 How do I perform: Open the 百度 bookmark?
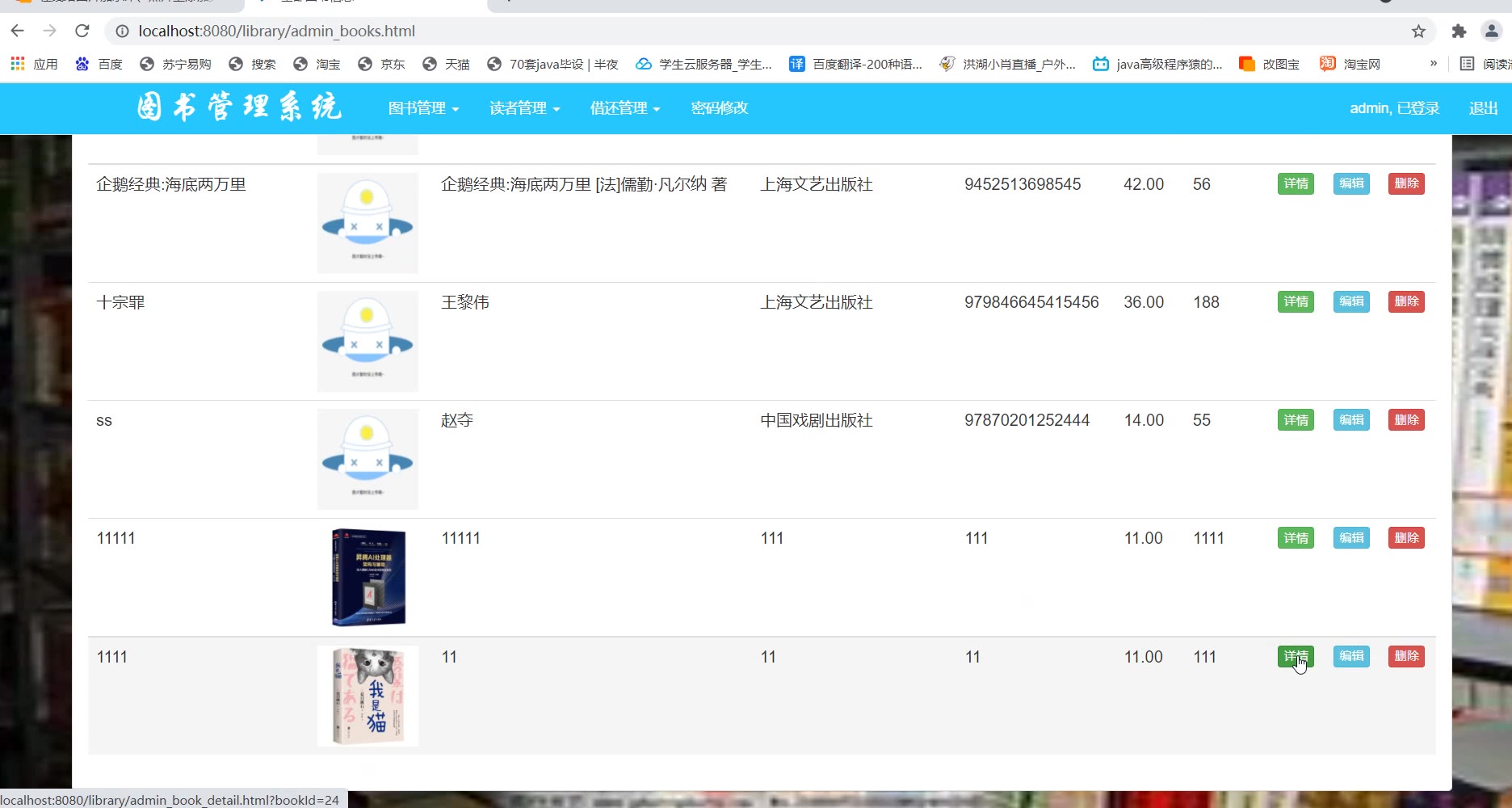point(99,64)
